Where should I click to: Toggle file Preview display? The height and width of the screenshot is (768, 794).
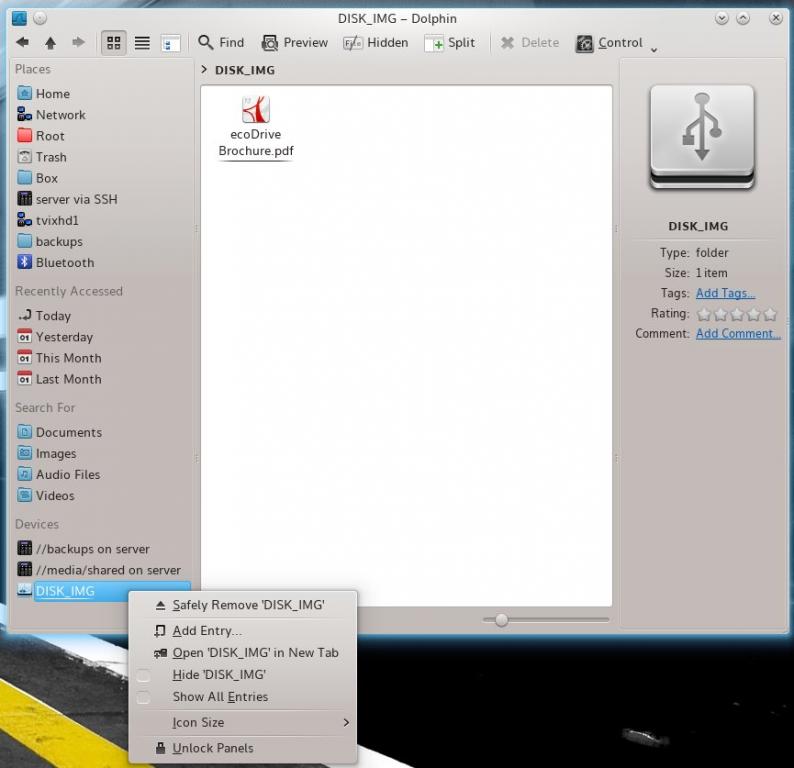[x=295, y=43]
